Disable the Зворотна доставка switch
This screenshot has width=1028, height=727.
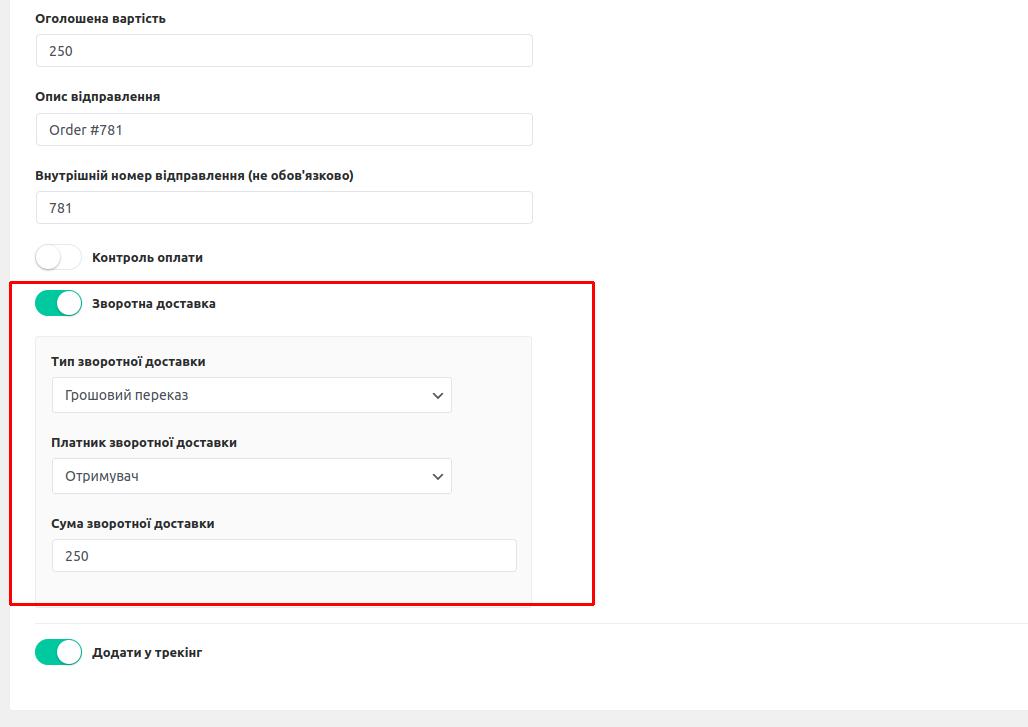pos(58,304)
